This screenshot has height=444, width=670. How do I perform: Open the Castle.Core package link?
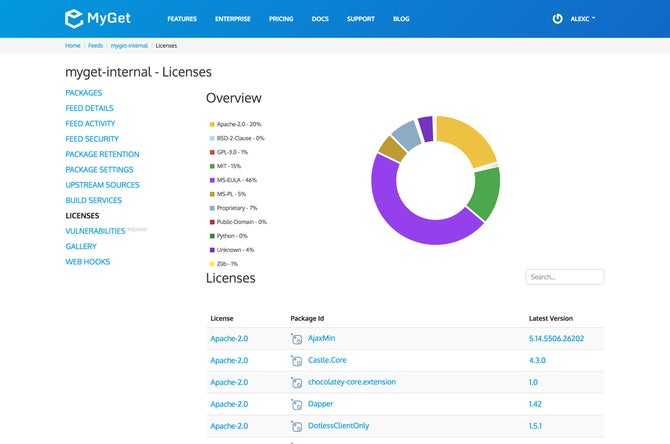(327, 360)
